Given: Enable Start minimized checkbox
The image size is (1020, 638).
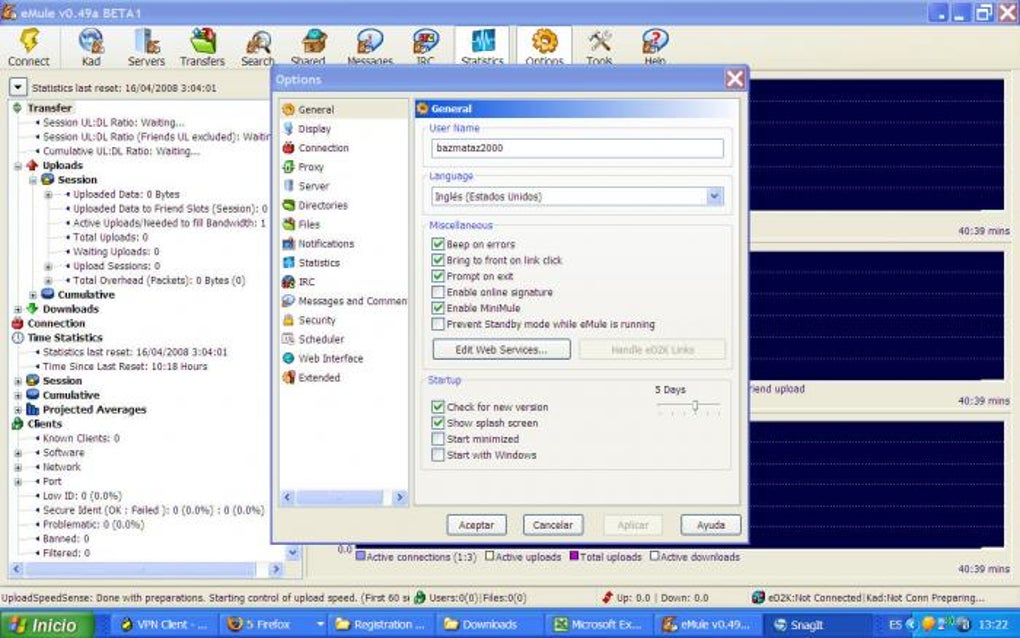Looking at the screenshot, I should point(438,439).
